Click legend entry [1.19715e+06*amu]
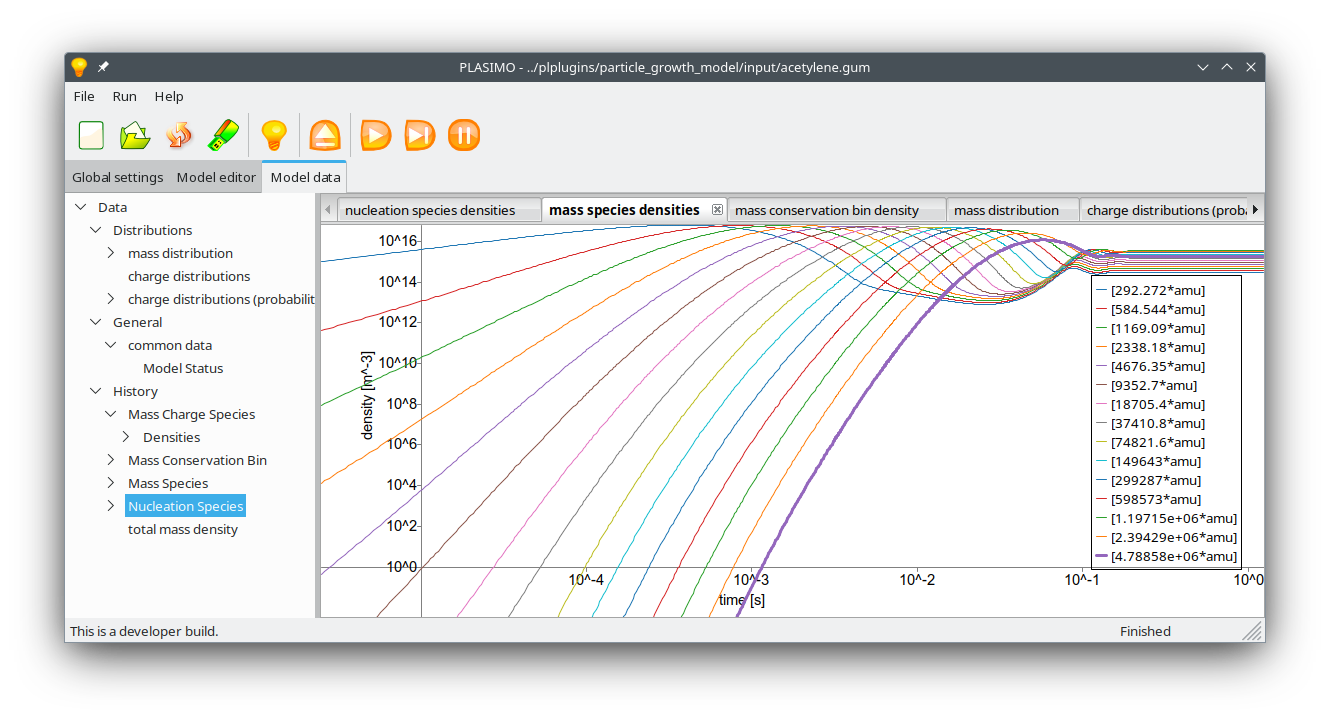Screen dimensions: 1330x719 (x=1166, y=518)
